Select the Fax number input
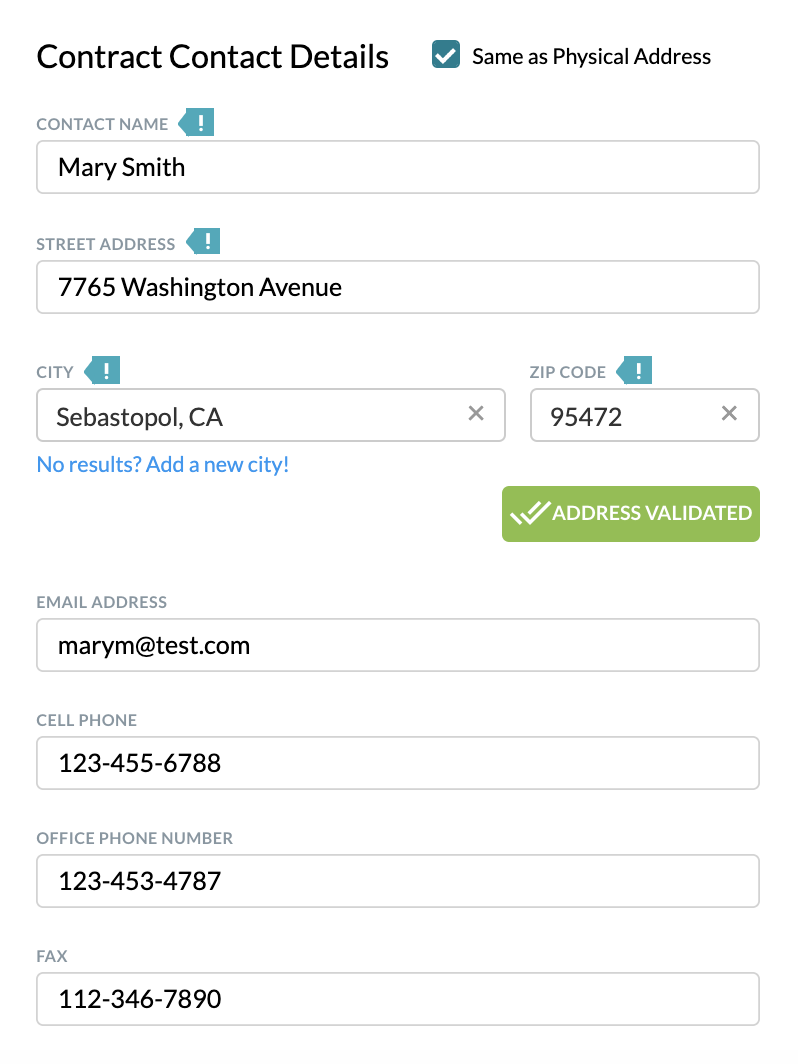 pos(398,1000)
